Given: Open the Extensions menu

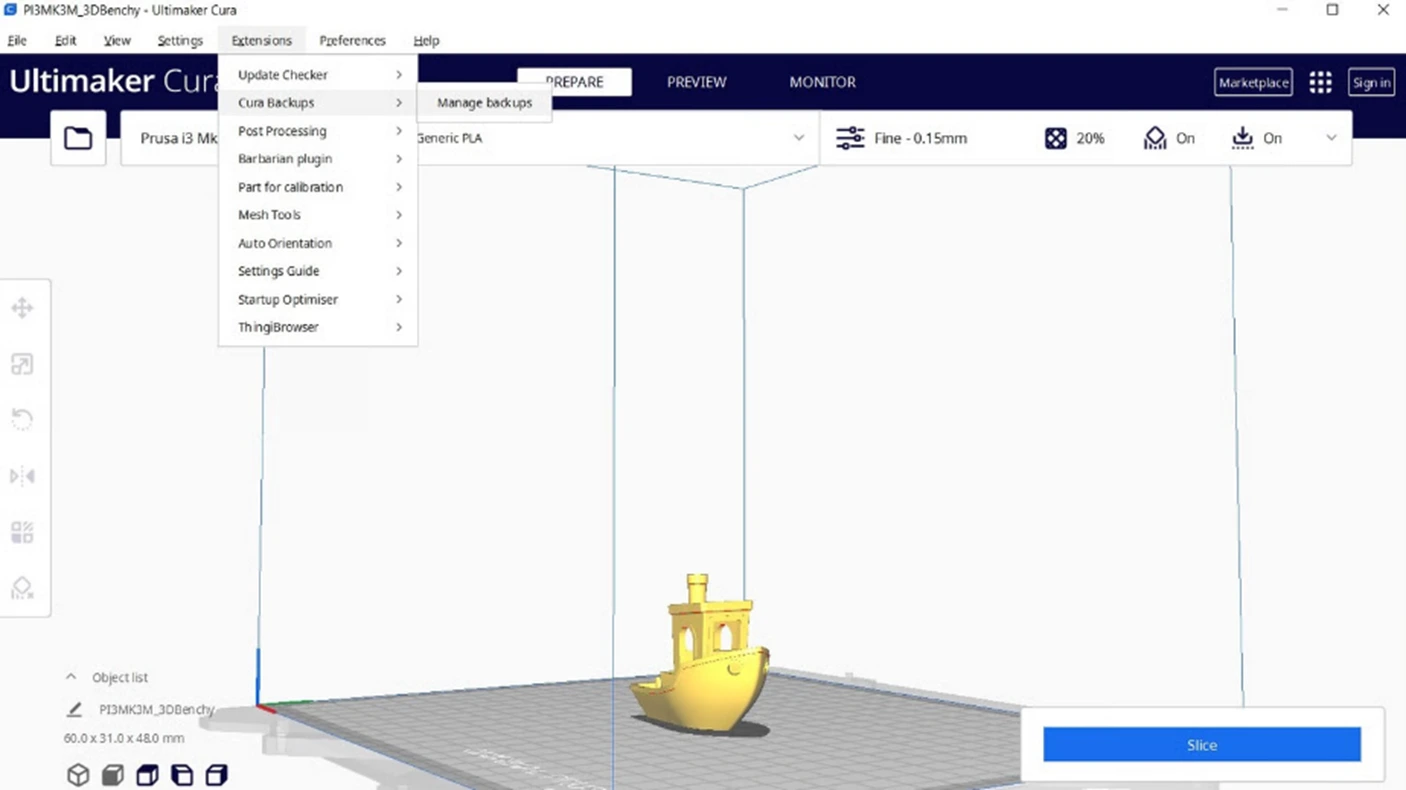Looking at the screenshot, I should pos(261,41).
